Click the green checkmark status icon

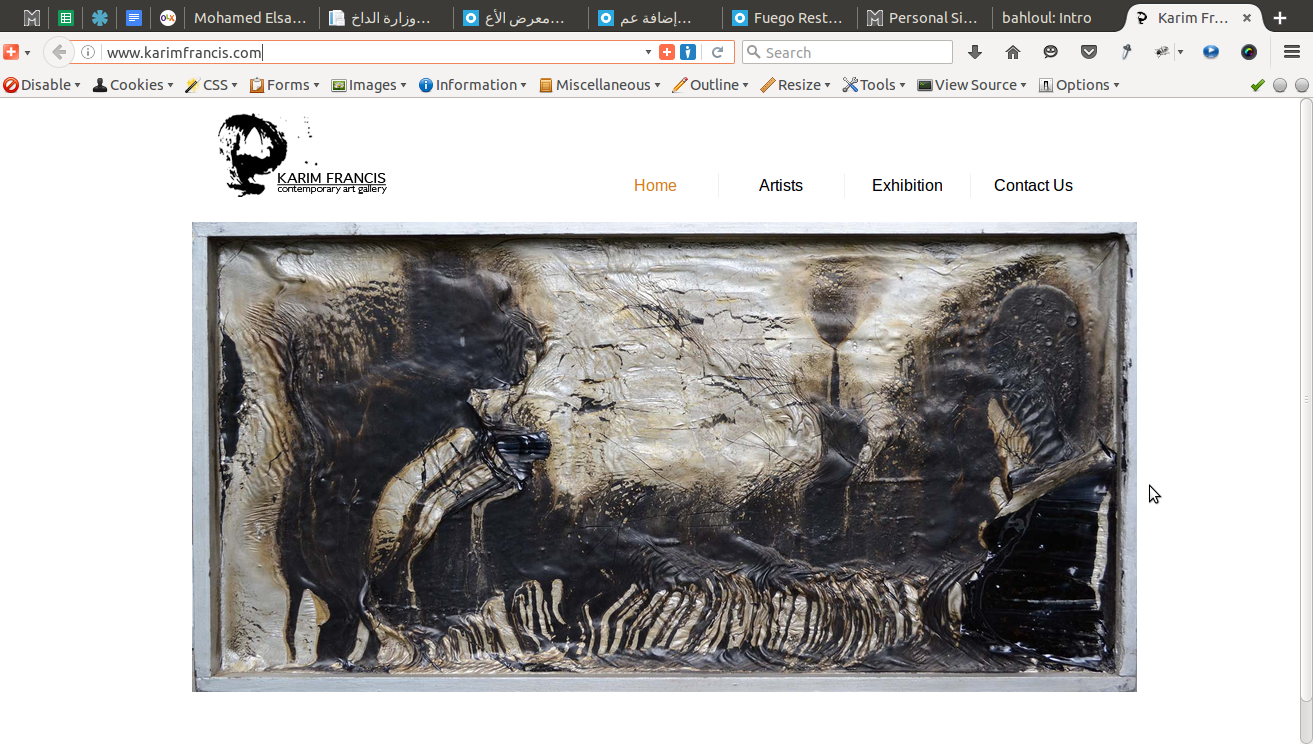(1258, 85)
